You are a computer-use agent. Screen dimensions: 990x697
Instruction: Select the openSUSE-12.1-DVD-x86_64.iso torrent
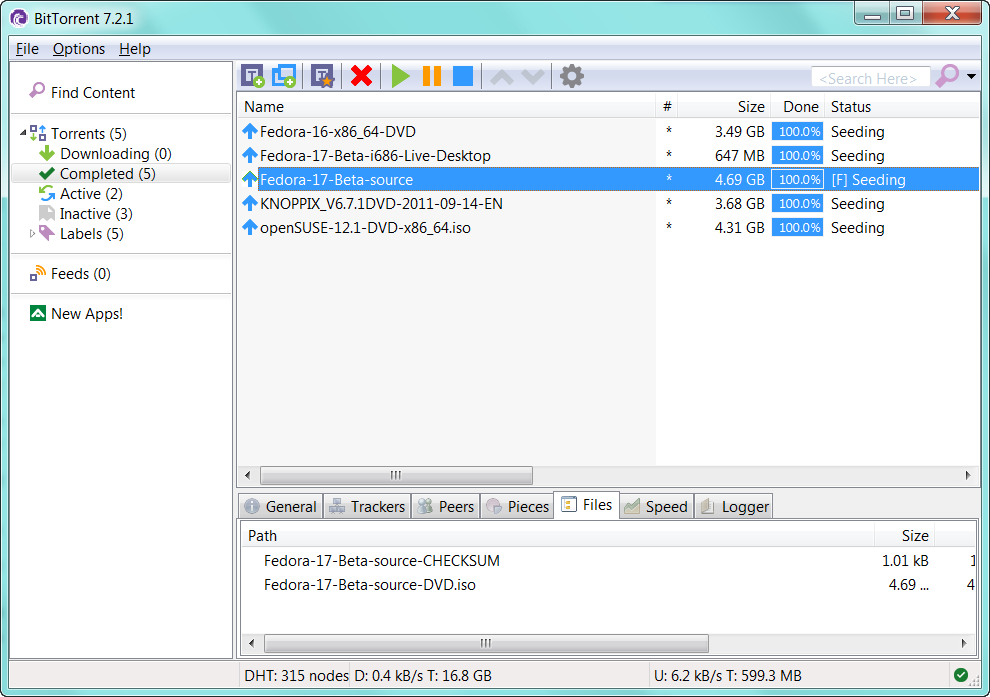[x=365, y=227]
